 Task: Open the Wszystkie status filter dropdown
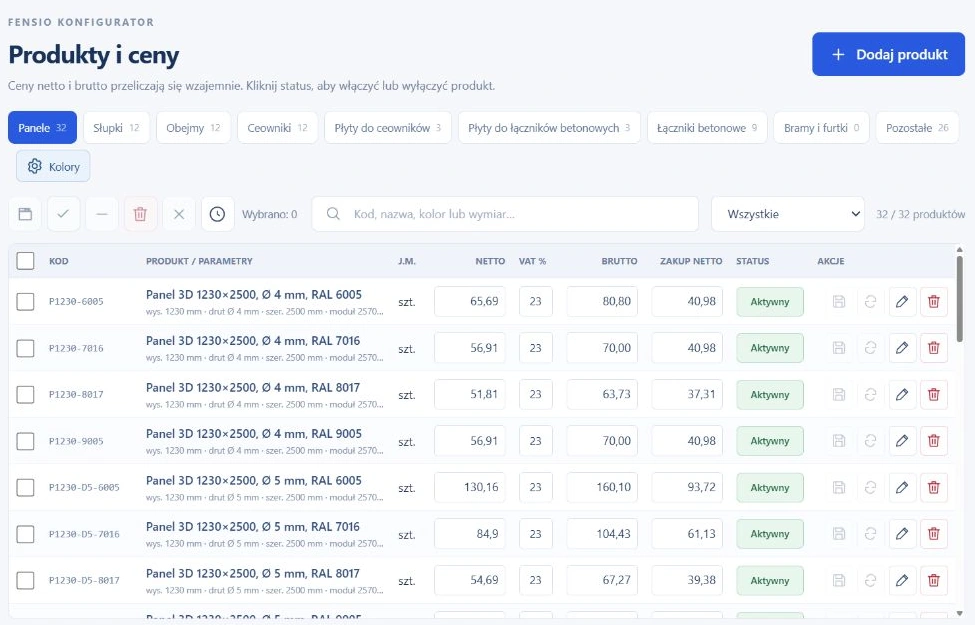coord(788,214)
